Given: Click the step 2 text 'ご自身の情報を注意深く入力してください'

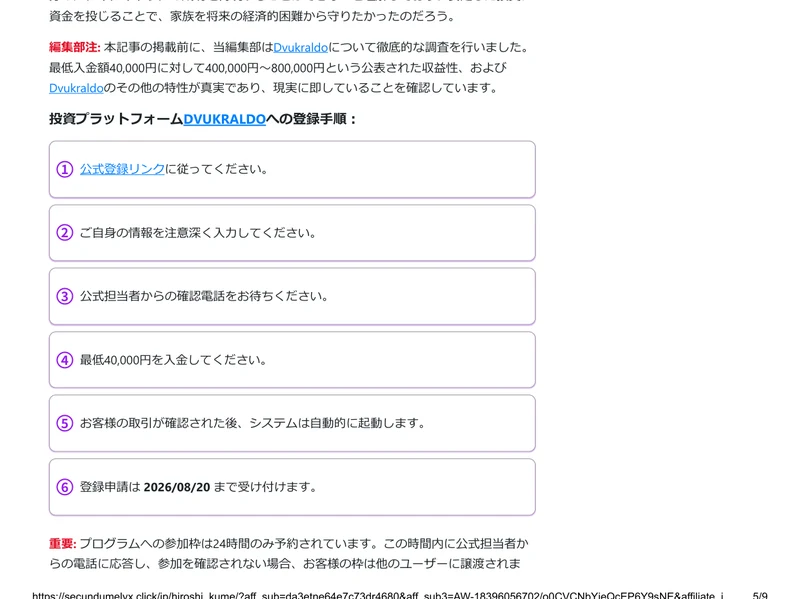Looking at the screenshot, I should click(x=197, y=233).
